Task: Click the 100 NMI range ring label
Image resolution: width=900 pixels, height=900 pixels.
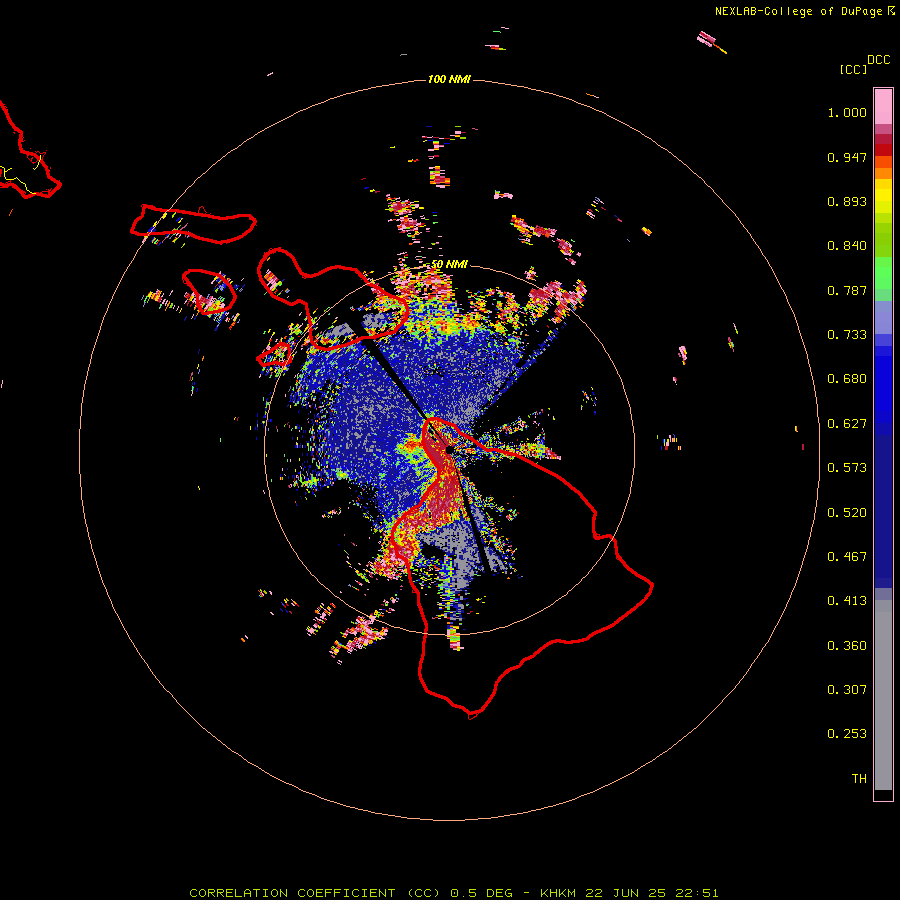Action: [449, 79]
